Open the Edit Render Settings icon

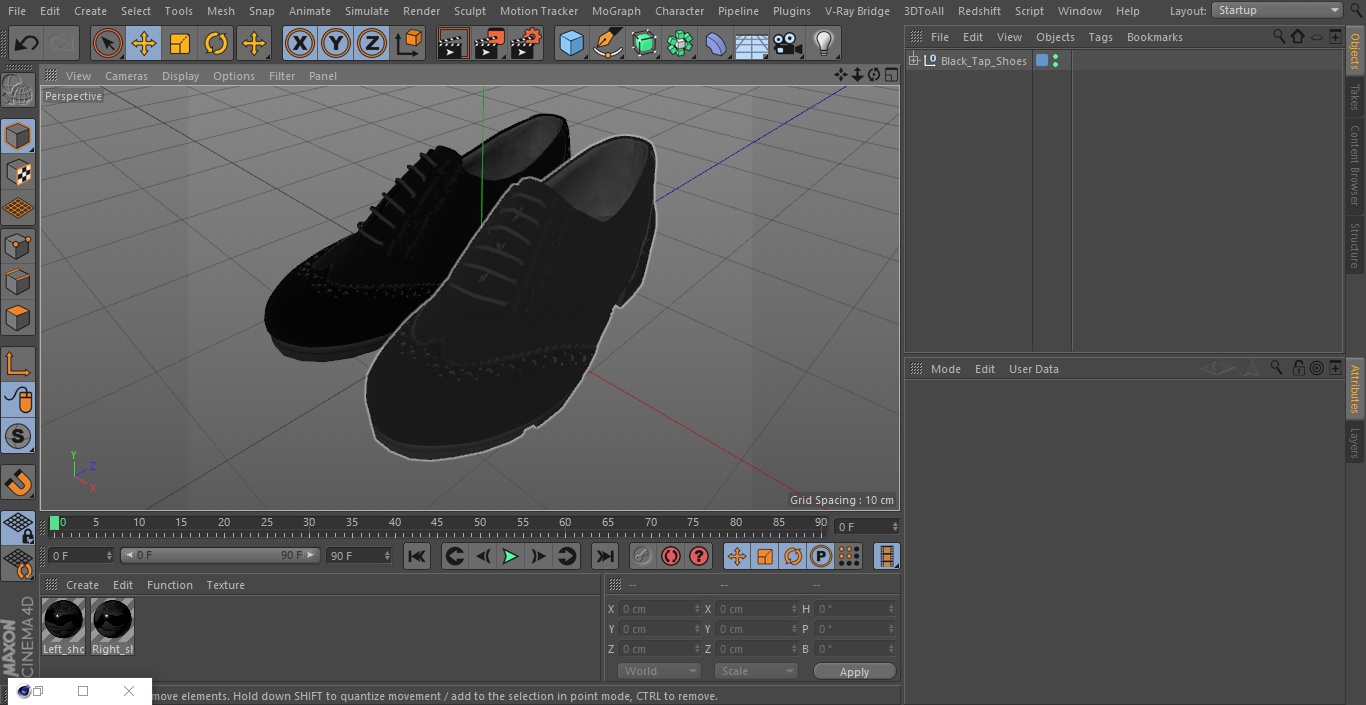tap(525, 44)
